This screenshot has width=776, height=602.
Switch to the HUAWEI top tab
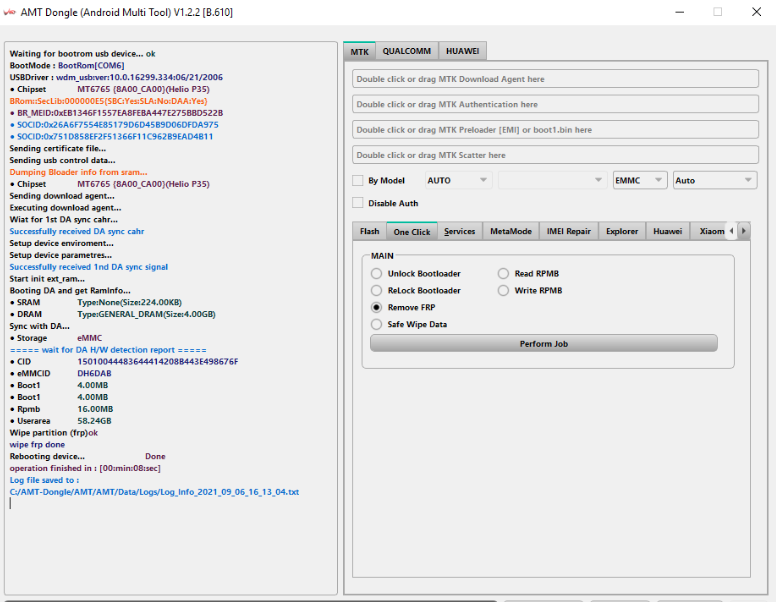point(462,51)
